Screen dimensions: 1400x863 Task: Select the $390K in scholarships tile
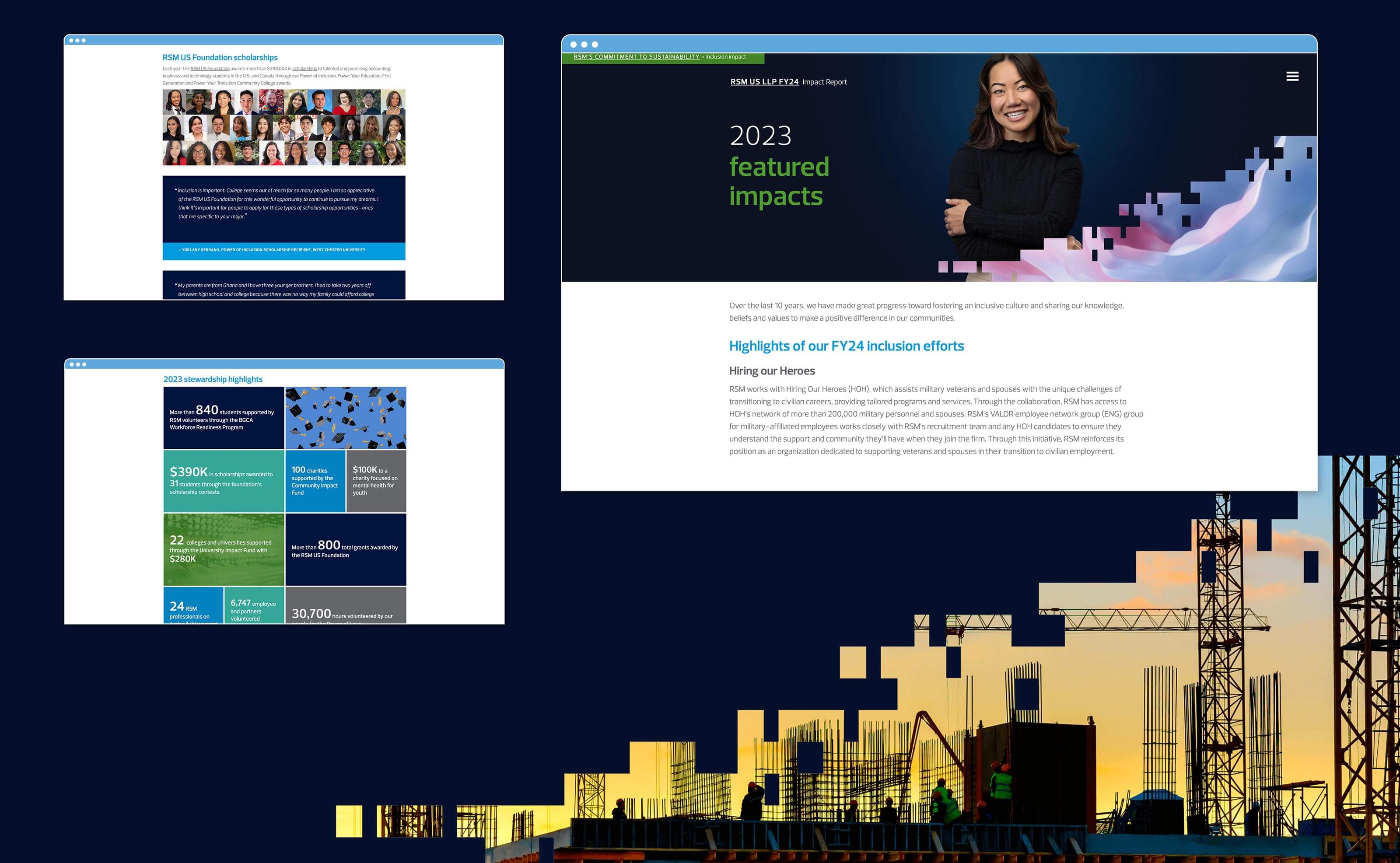[x=224, y=481]
